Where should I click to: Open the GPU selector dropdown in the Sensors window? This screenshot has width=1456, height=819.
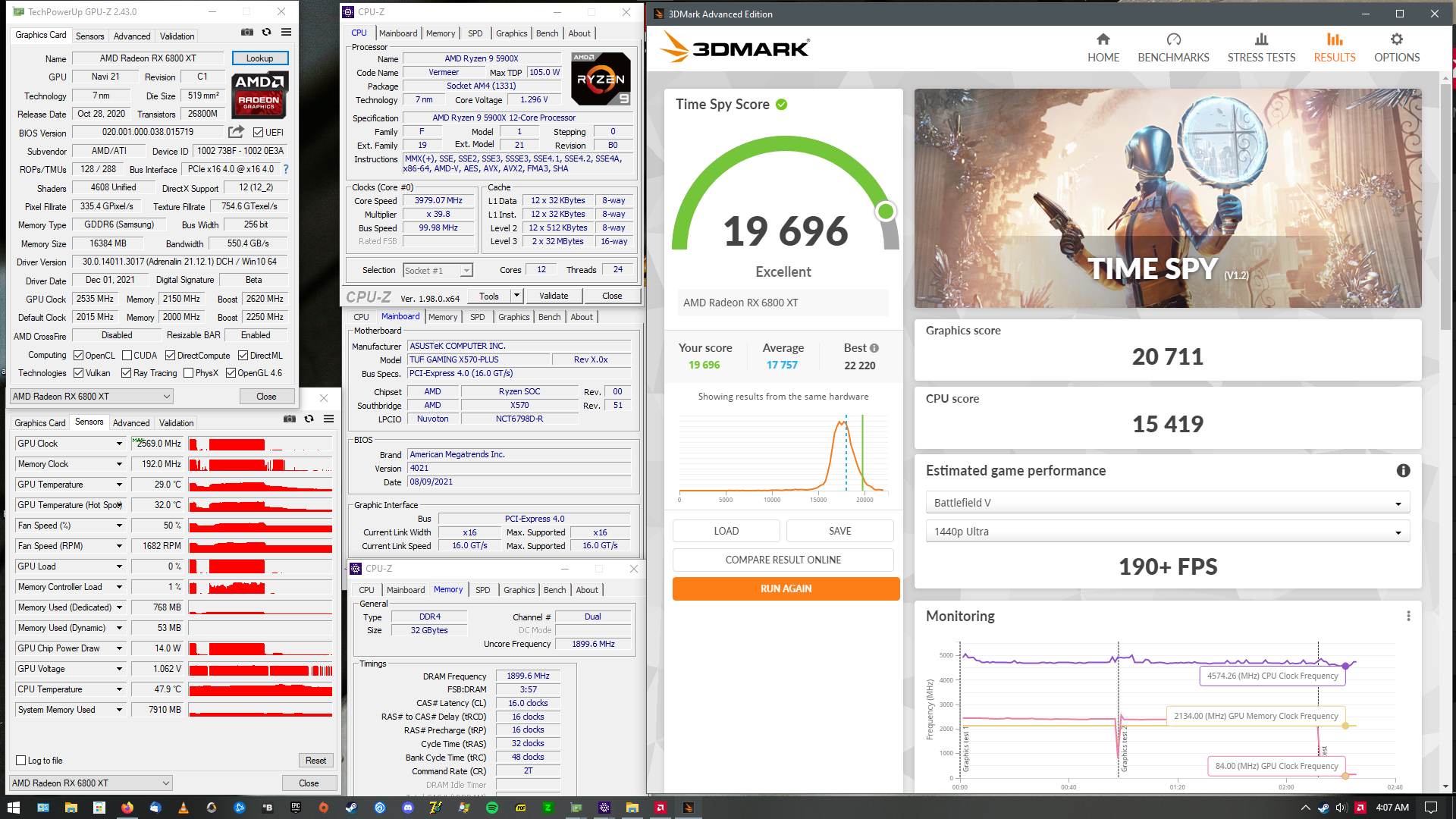(x=91, y=783)
